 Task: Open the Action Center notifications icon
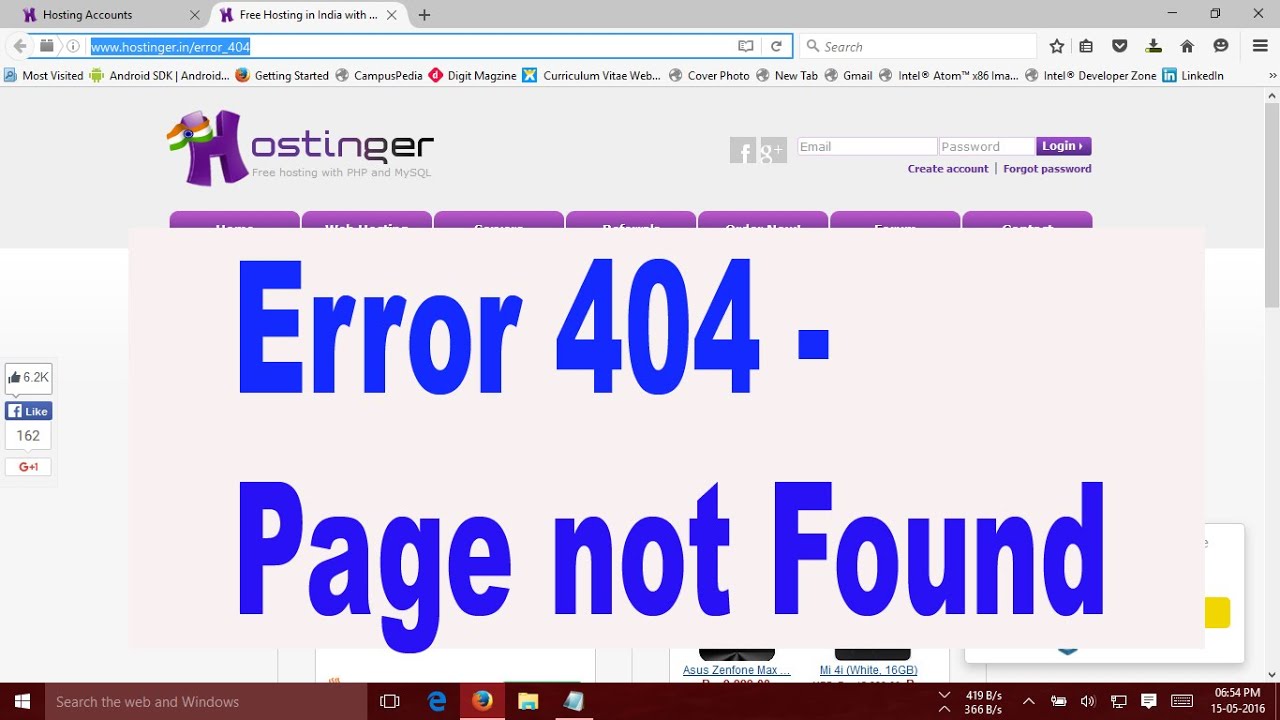(1149, 701)
